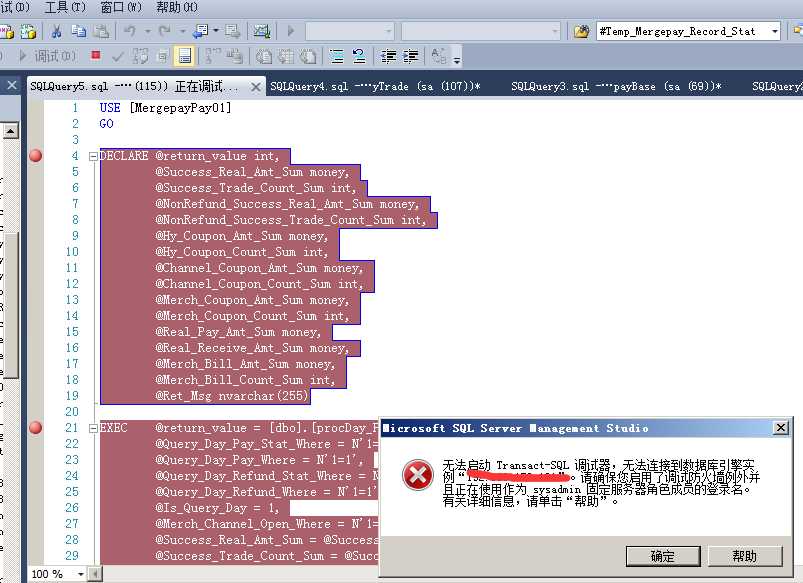The height and width of the screenshot is (583, 803).
Task: Click the Activity Monitor icon
Action: point(261,32)
